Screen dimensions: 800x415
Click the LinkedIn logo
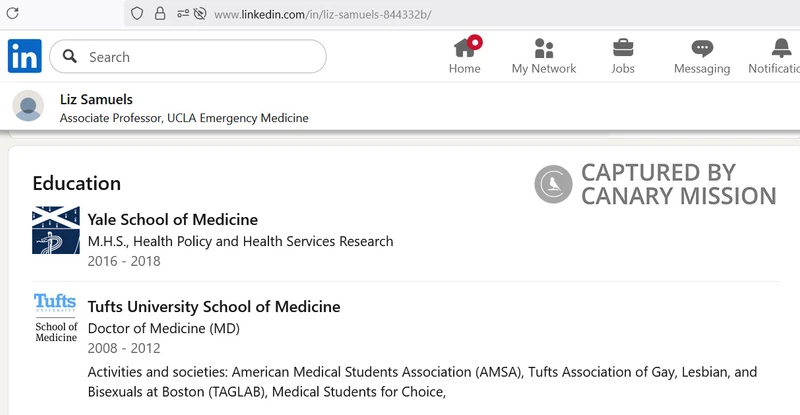click(x=24, y=56)
